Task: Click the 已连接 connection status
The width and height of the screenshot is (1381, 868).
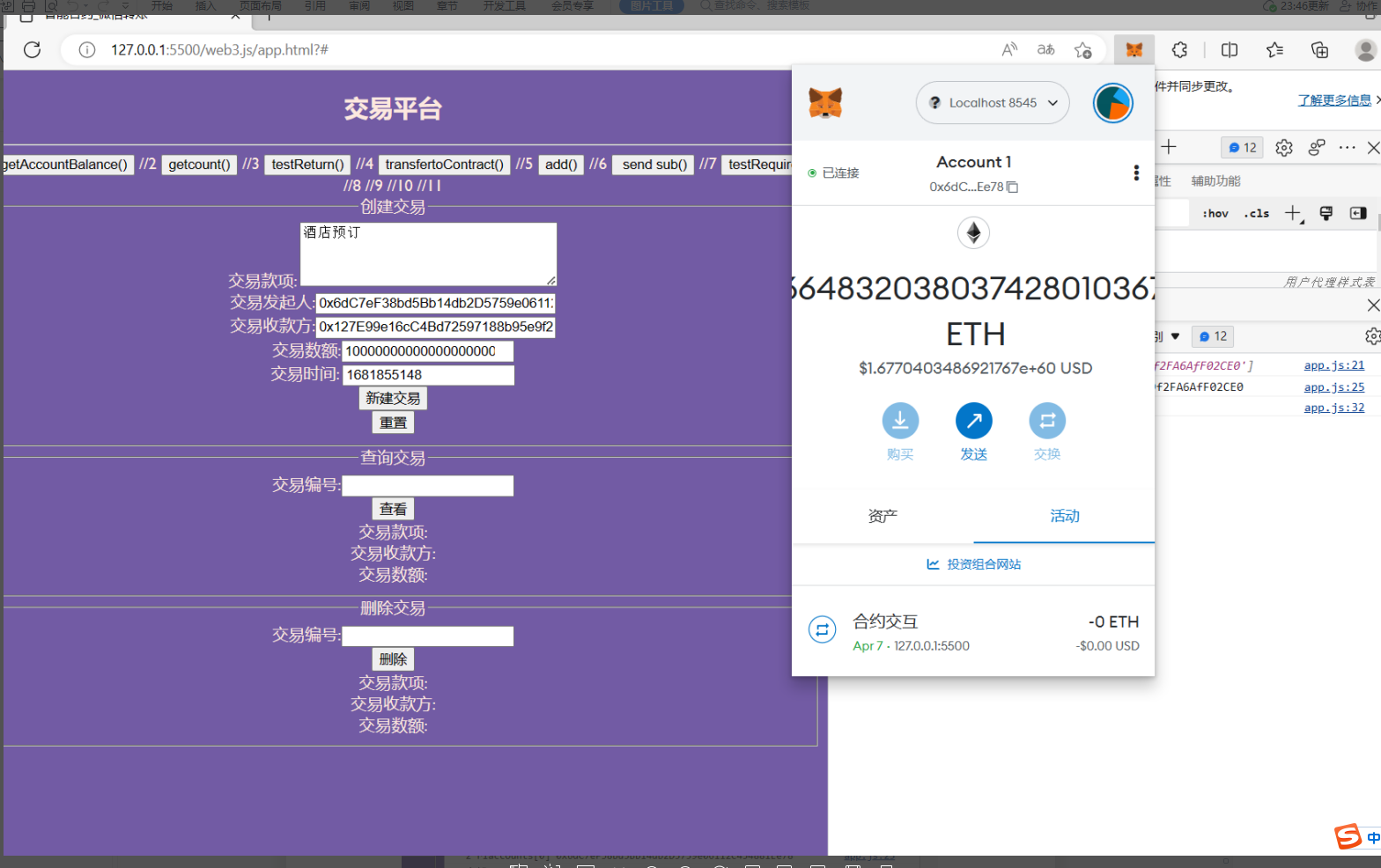Action: pos(833,173)
